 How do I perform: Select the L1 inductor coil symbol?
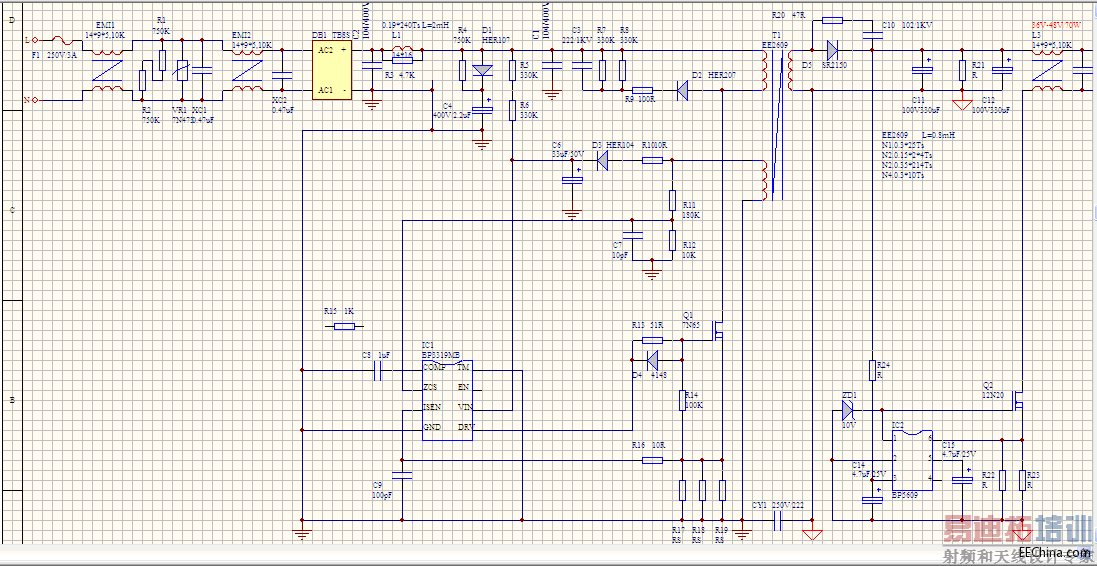[x=402, y=49]
